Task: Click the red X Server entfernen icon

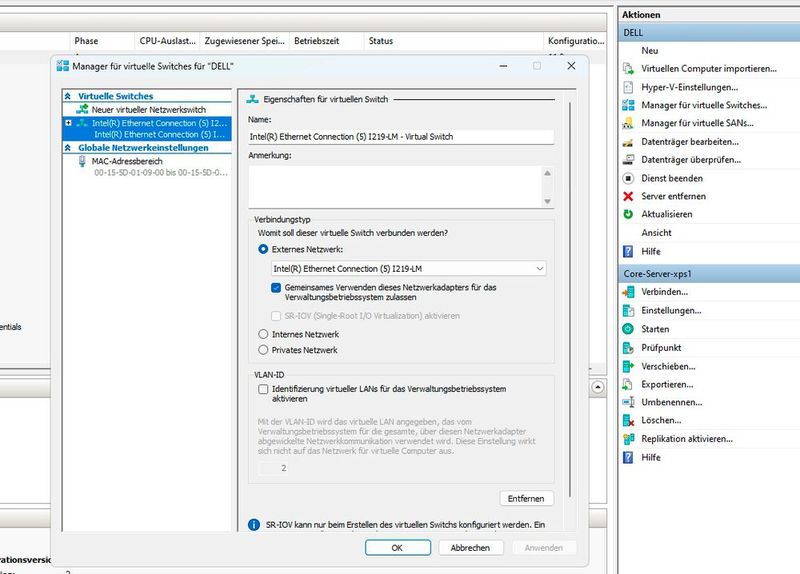Action: [628, 196]
